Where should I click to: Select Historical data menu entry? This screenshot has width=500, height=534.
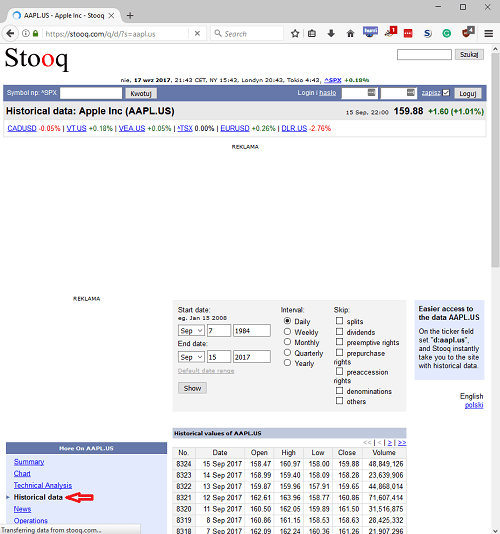(38, 497)
